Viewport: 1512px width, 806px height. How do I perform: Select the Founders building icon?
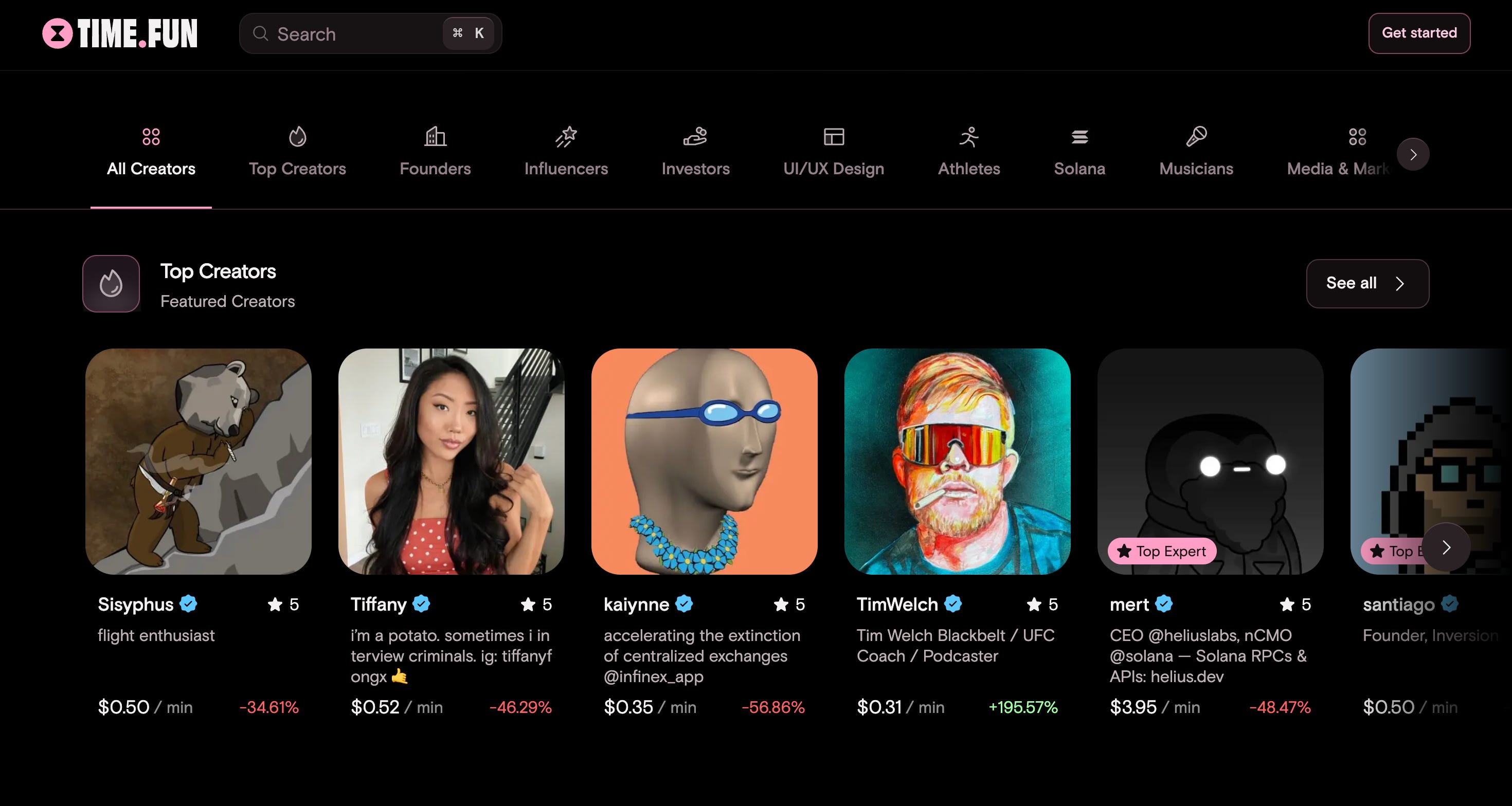pos(435,136)
